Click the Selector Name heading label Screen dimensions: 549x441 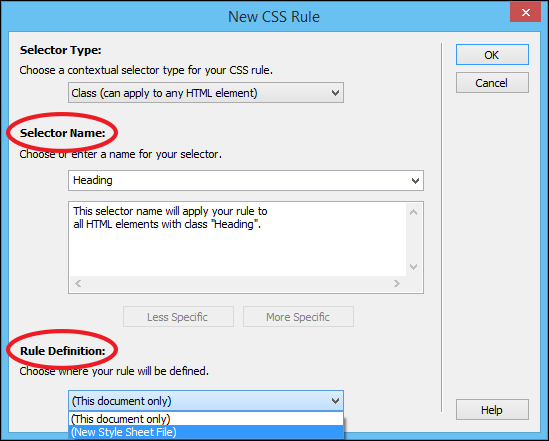[x=63, y=133]
